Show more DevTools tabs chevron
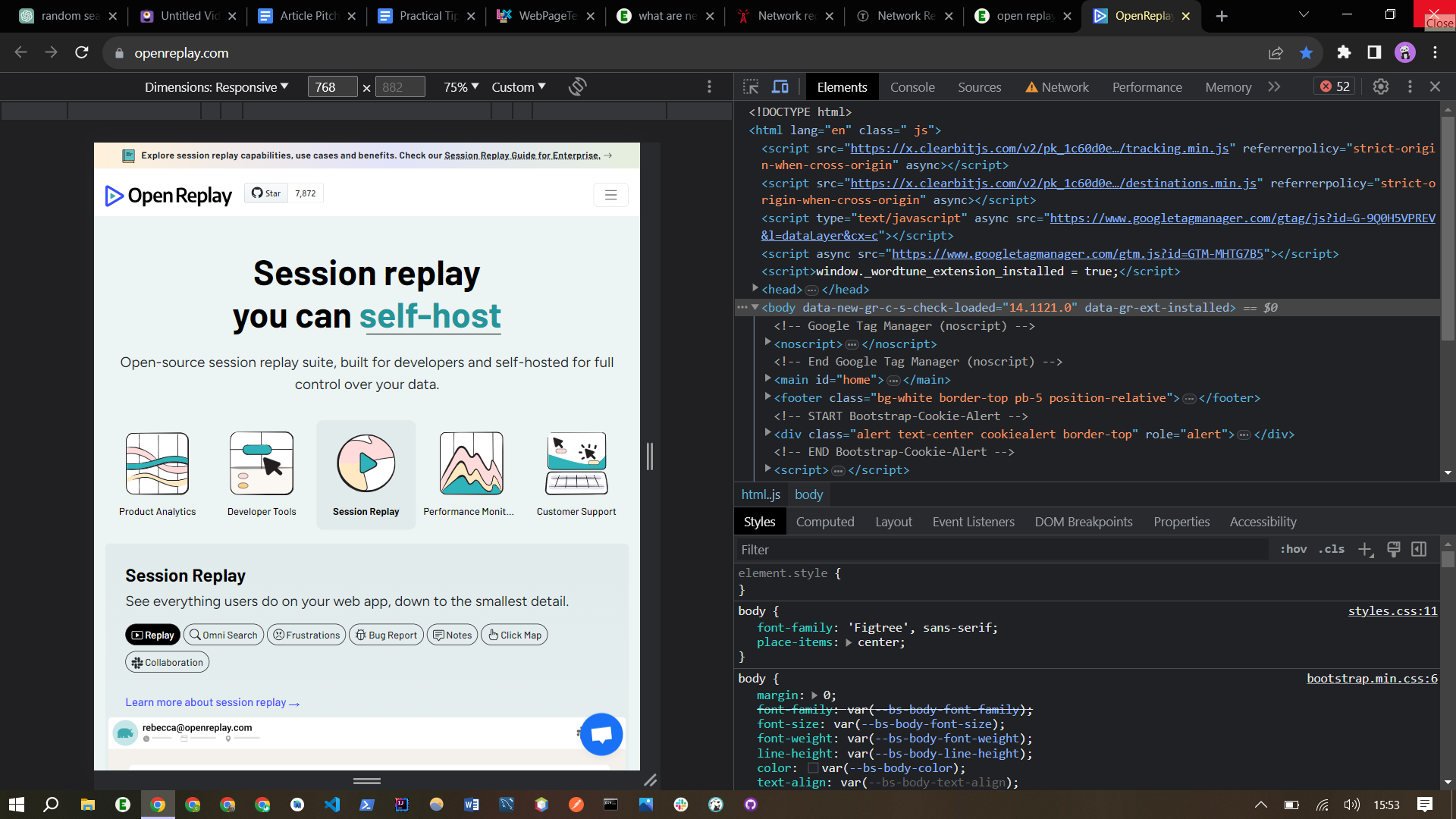Image resolution: width=1456 pixels, height=819 pixels. tap(1274, 87)
